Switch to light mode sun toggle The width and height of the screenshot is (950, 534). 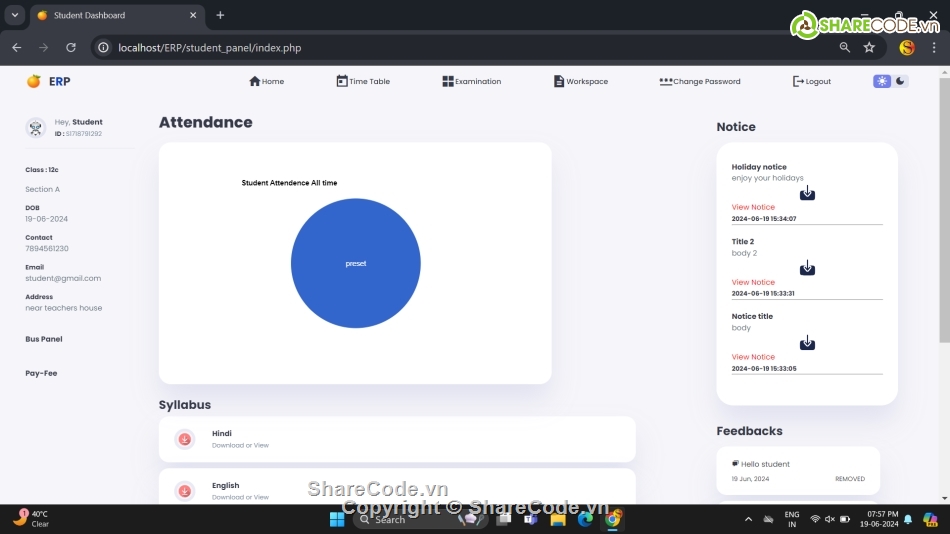click(882, 81)
